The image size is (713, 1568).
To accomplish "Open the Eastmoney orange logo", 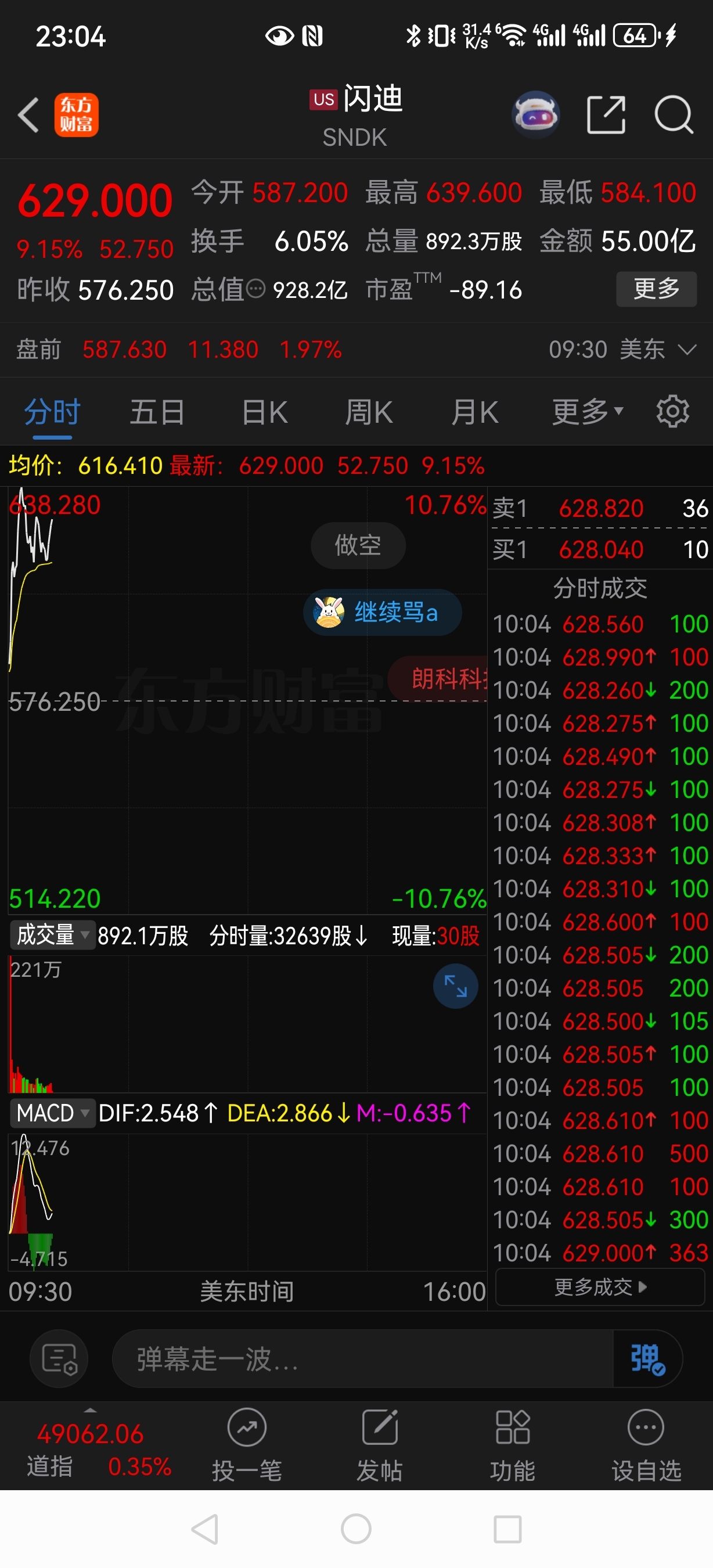I will pyautogui.click(x=77, y=114).
